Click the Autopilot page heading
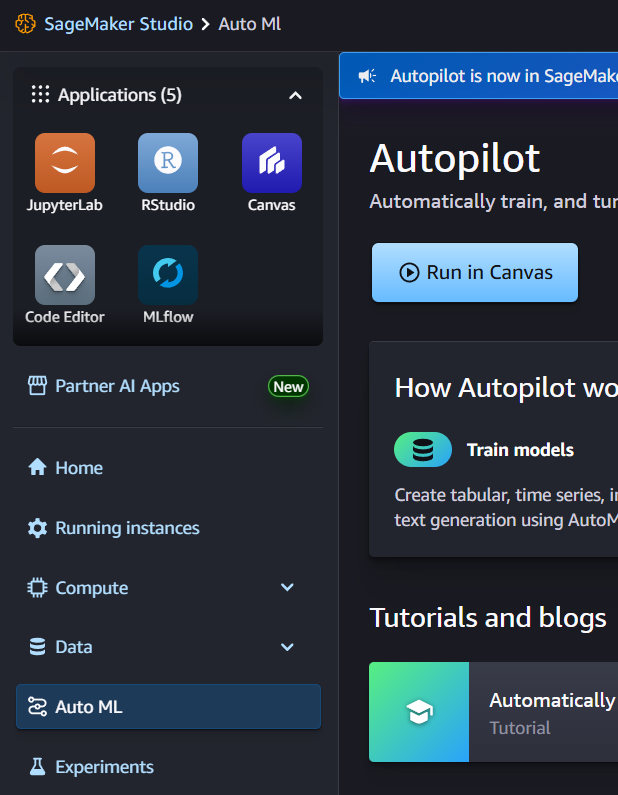The height and width of the screenshot is (795, 618). click(455, 158)
